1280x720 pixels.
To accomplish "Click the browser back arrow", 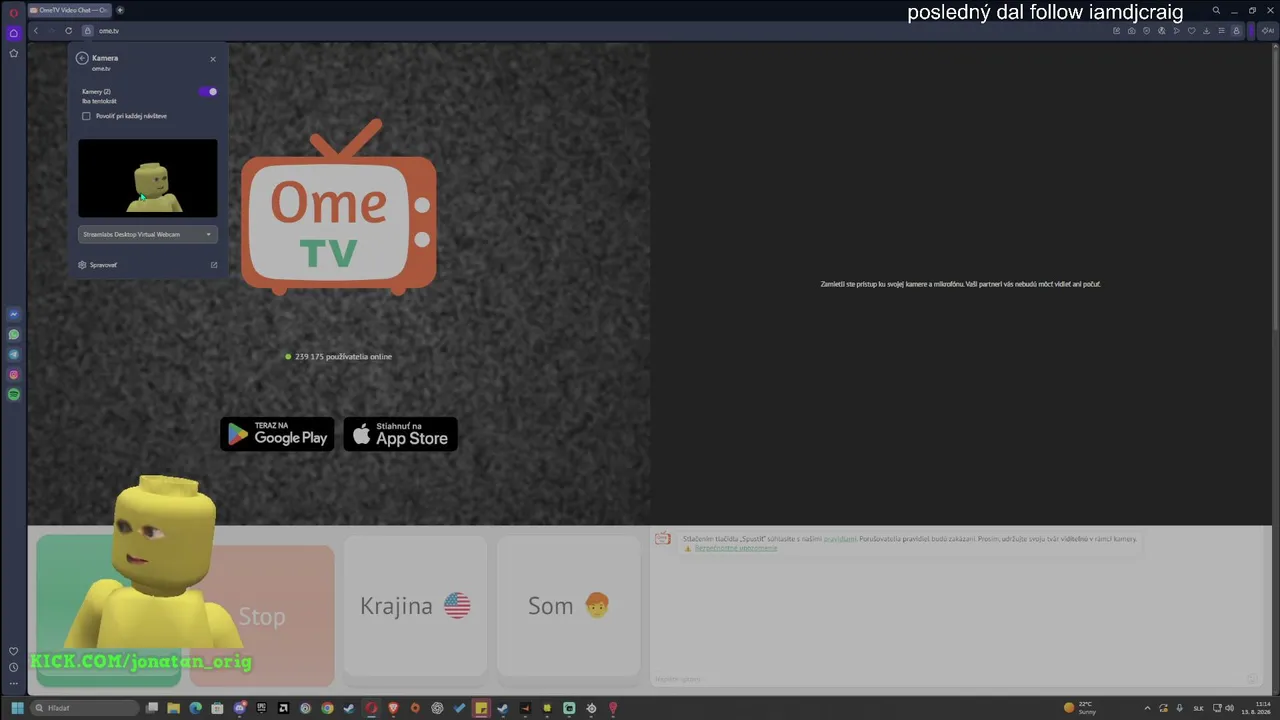I will (x=36, y=31).
